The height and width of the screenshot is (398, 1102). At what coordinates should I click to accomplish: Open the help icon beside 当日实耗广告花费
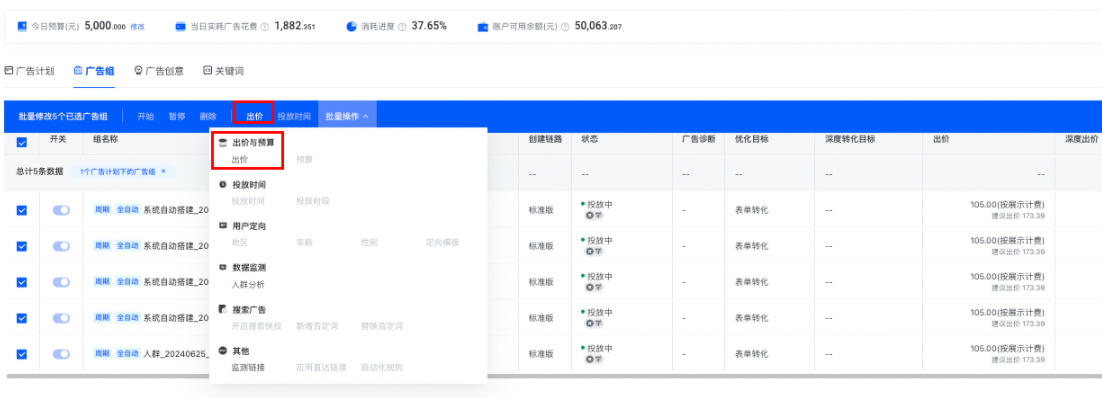coord(264,27)
